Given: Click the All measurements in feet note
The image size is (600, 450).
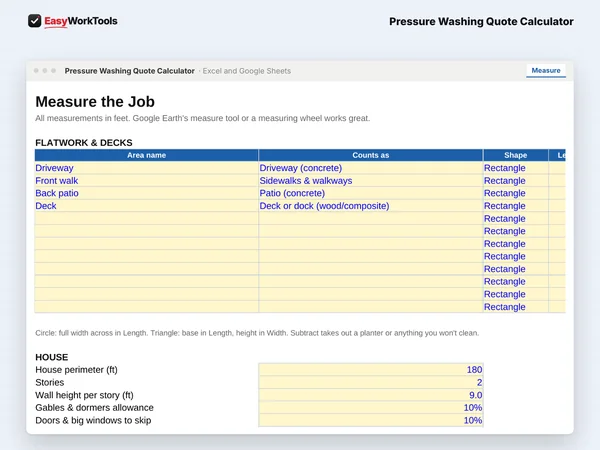Looking at the screenshot, I should 202,118.
